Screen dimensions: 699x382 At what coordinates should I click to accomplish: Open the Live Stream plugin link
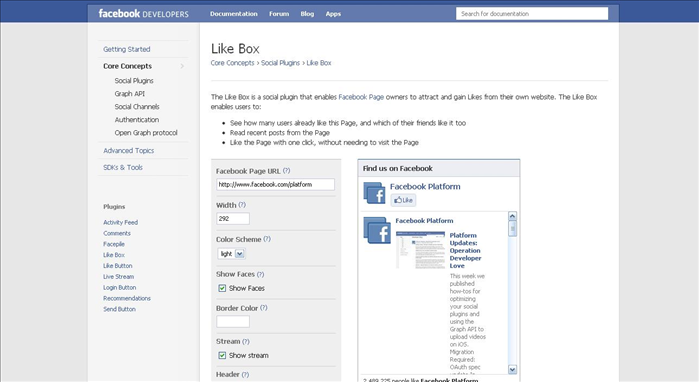pos(118,277)
